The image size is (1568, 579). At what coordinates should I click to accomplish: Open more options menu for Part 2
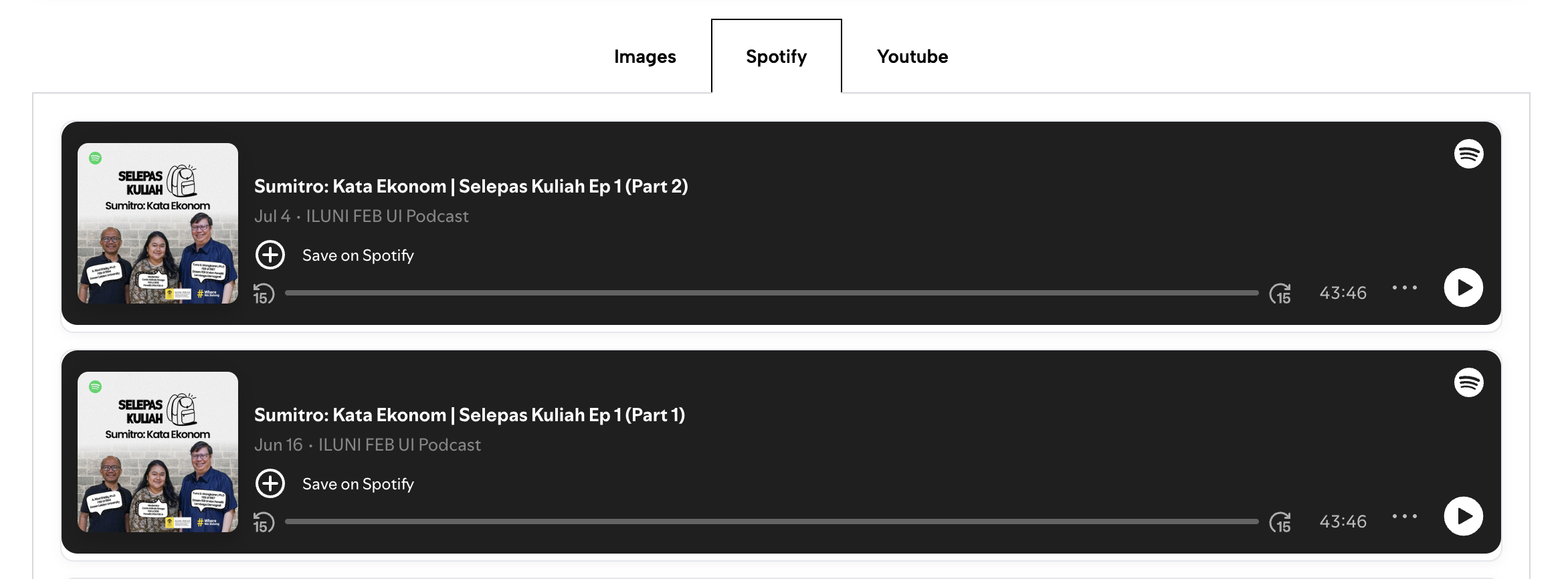[x=1404, y=287]
